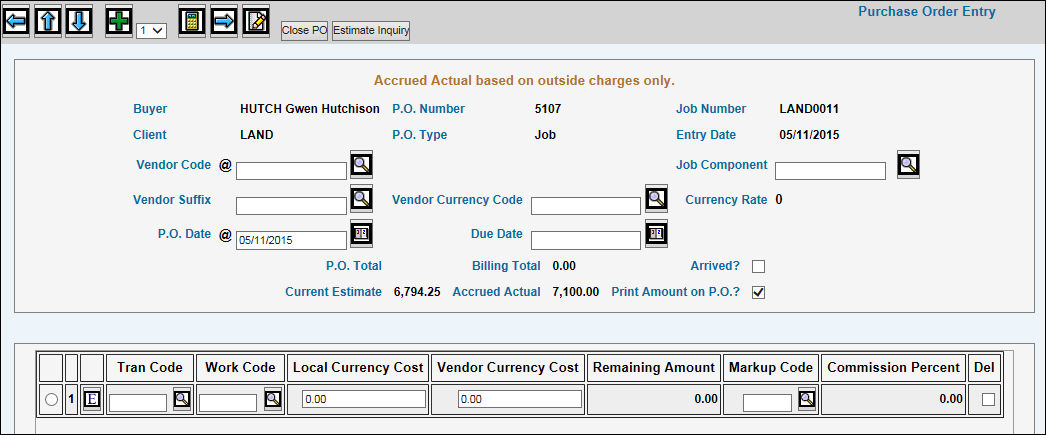Select the row 1 radio button
The image size is (1046, 435).
(x=51, y=400)
